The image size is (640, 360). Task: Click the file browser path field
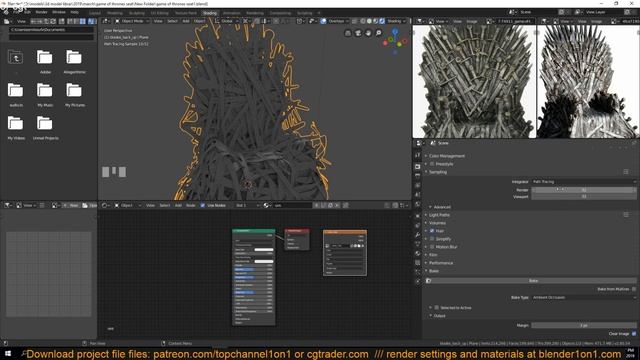click(x=51, y=30)
